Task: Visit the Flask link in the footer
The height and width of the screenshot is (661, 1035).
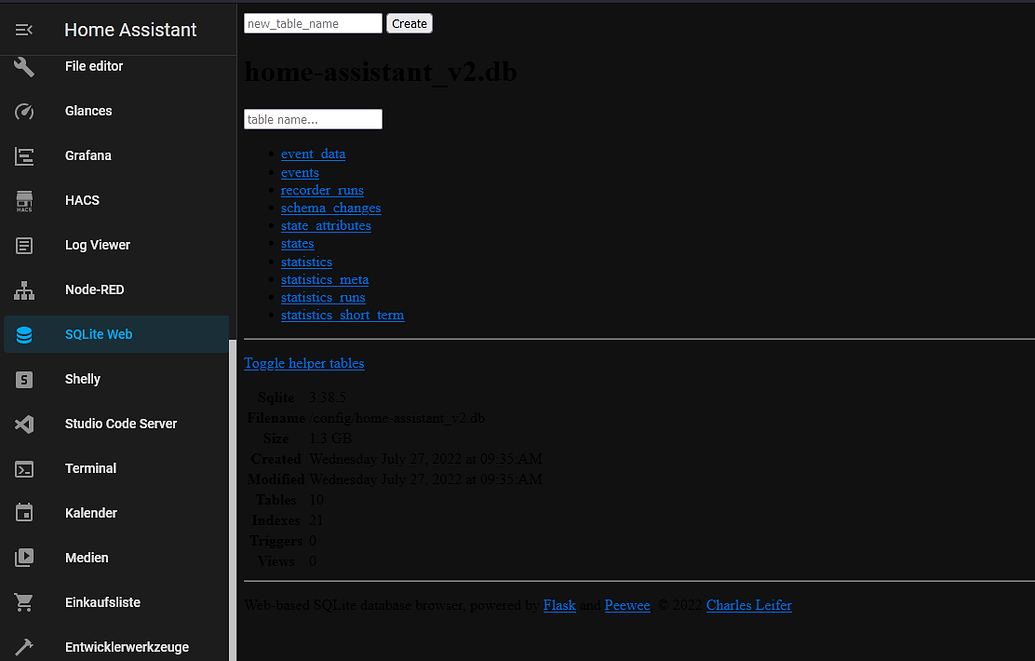Action: [559, 605]
